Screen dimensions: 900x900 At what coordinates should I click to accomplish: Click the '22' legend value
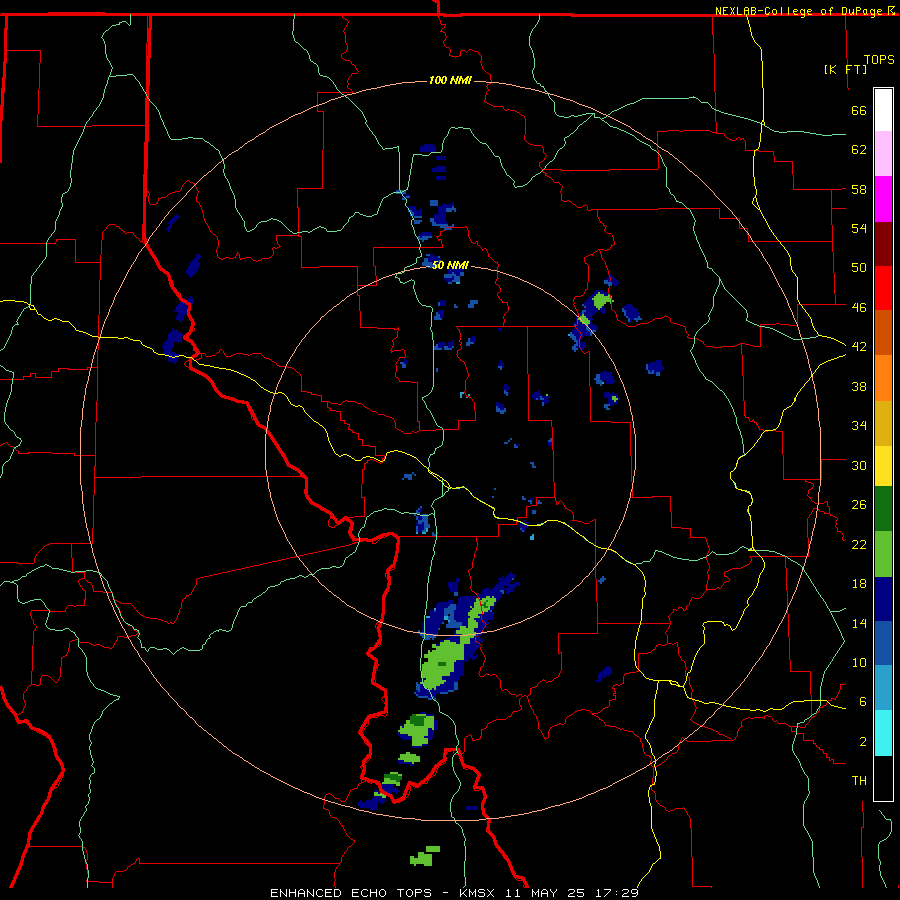859,544
